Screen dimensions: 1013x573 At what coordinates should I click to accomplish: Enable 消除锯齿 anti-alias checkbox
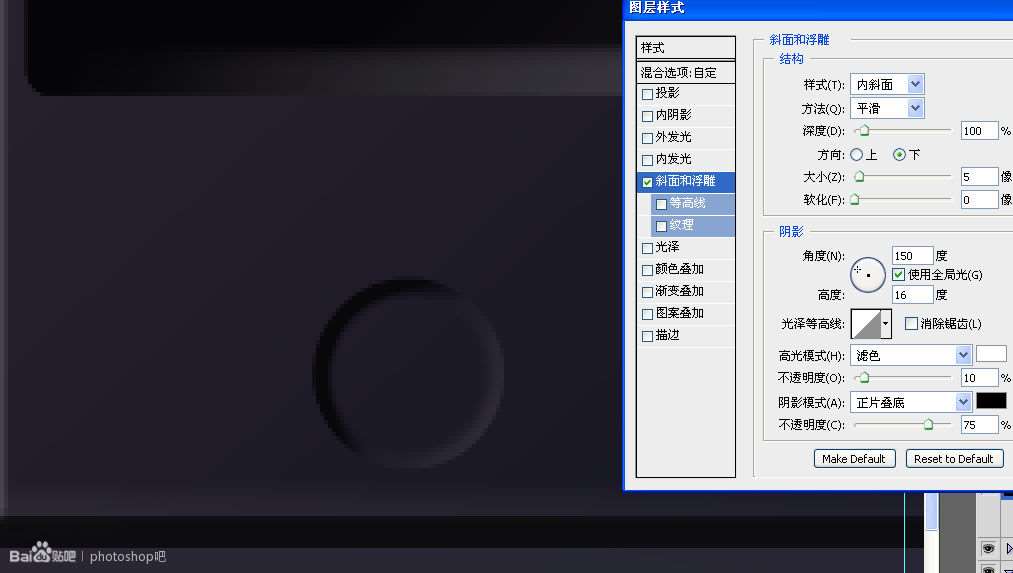point(911,324)
